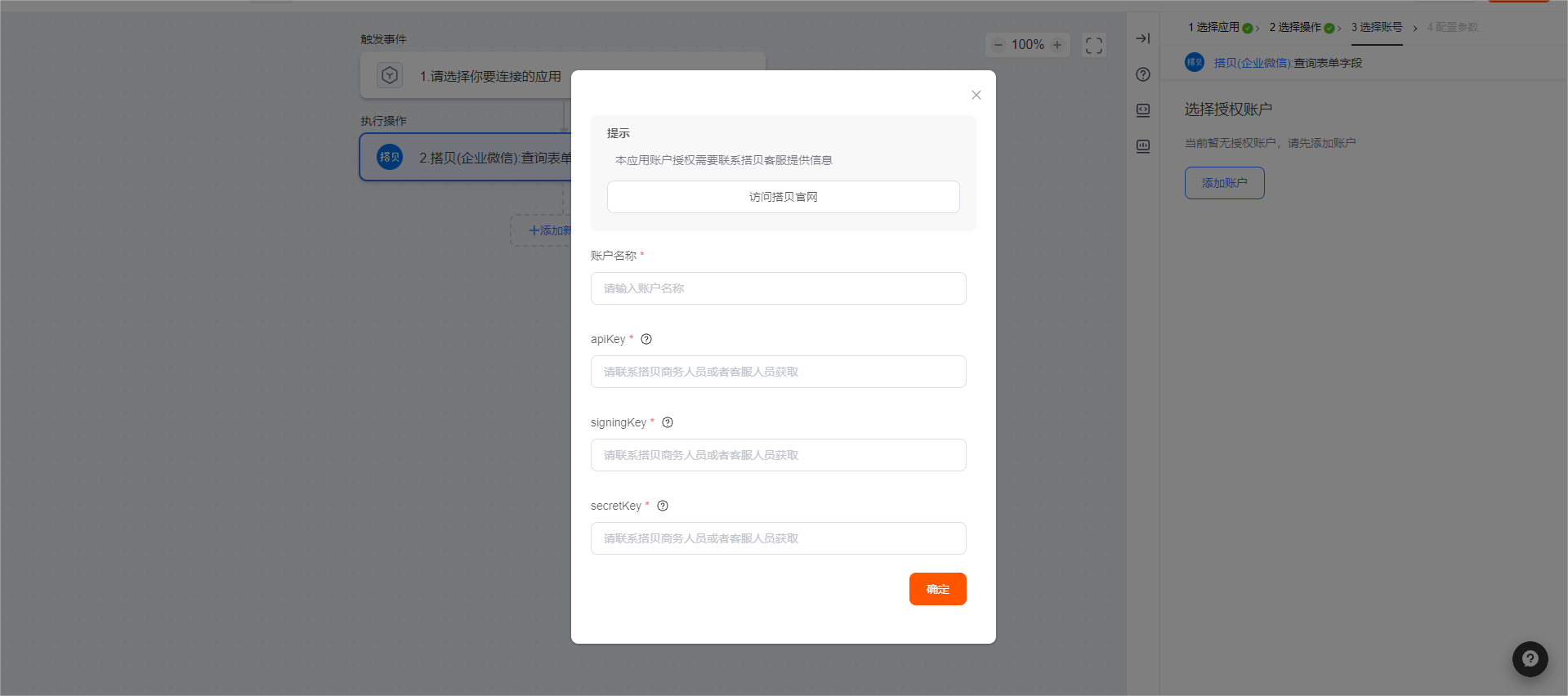Click the 搭贝 app logo in panel header
This screenshot has width=1568, height=696.
pos(1195,62)
